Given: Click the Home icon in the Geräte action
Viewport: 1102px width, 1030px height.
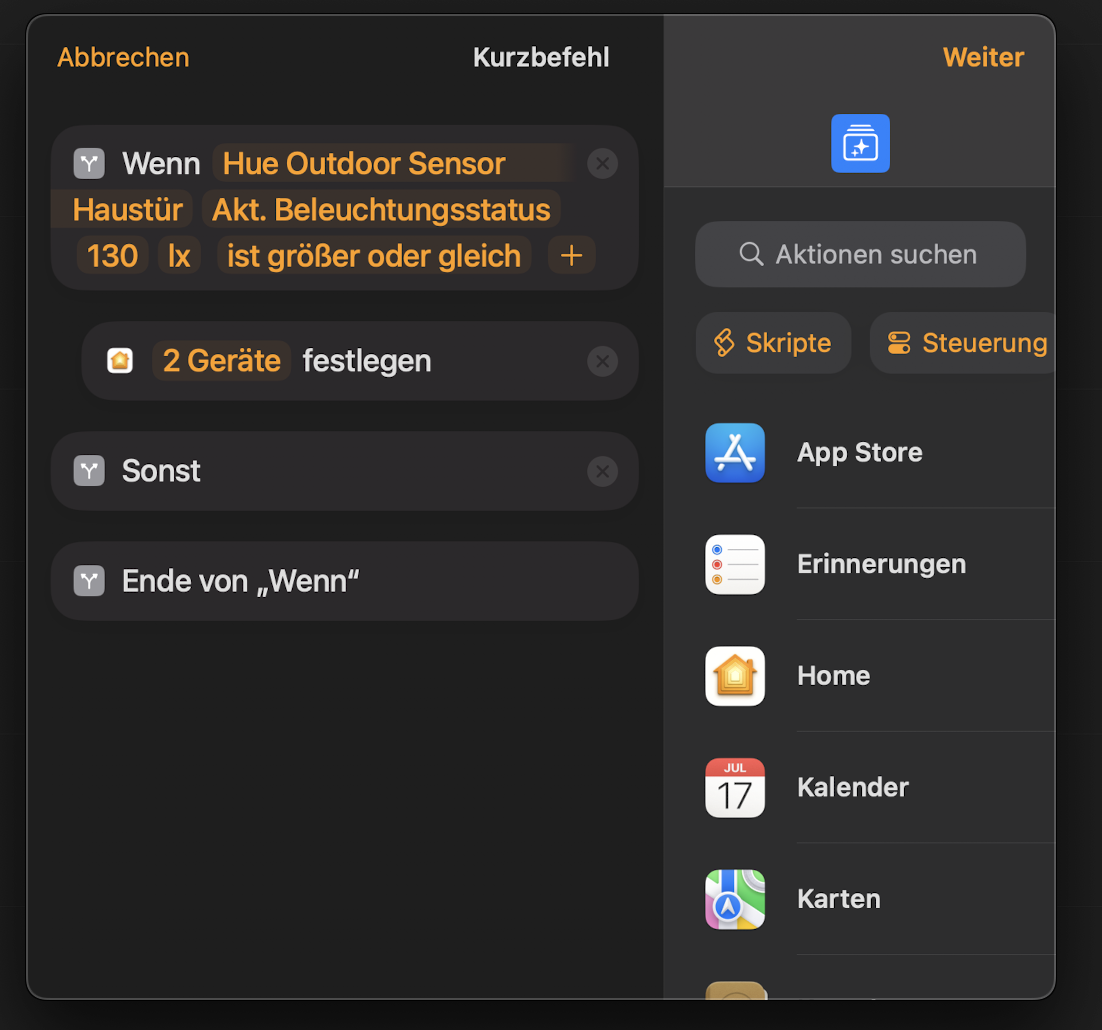Looking at the screenshot, I should pos(120,361).
